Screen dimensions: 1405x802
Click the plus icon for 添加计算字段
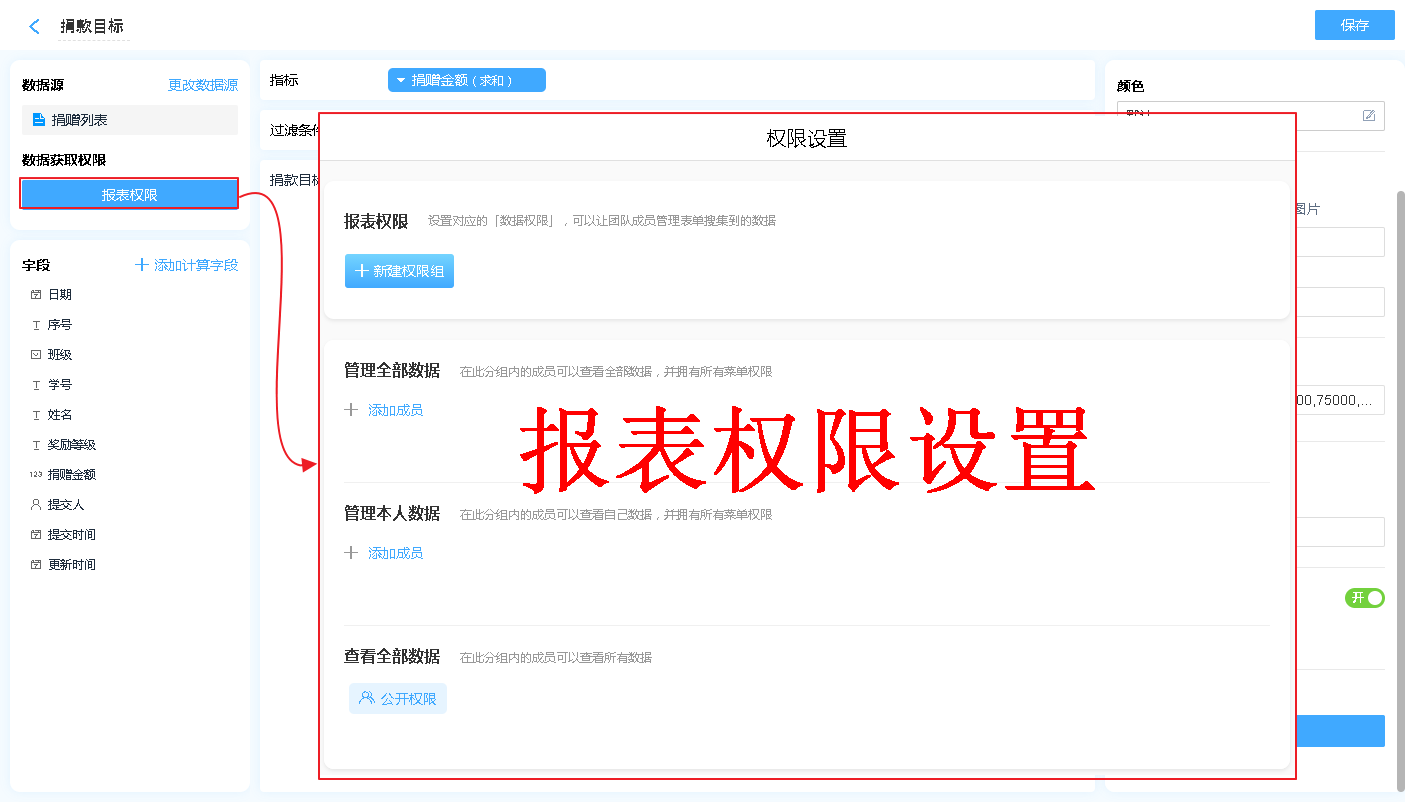[142, 265]
